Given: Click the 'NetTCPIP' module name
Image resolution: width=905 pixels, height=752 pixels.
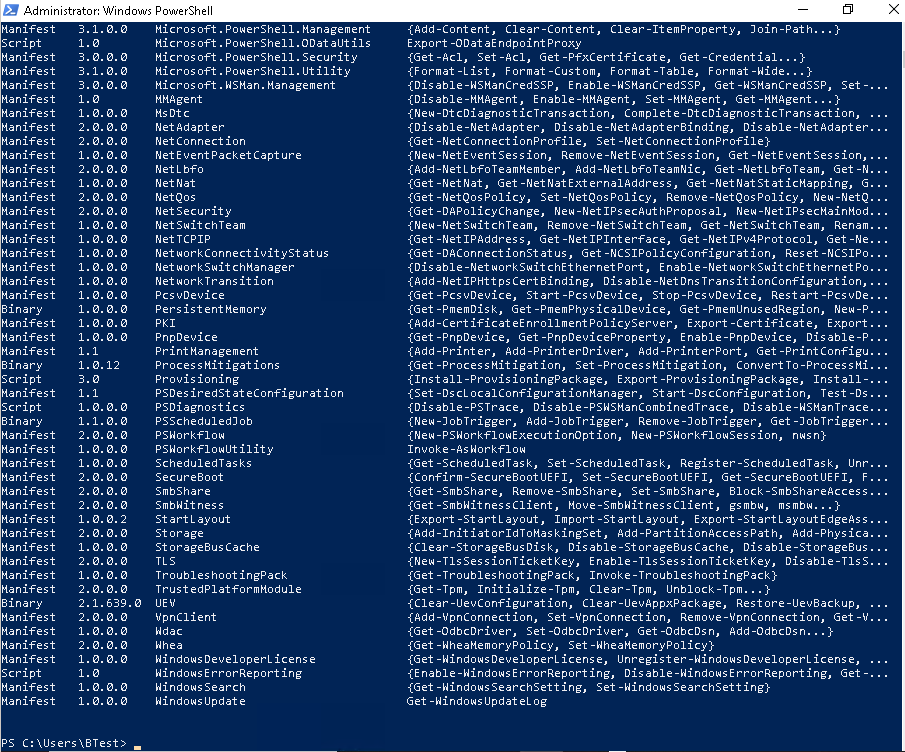Looking at the screenshot, I should click(x=183, y=240).
